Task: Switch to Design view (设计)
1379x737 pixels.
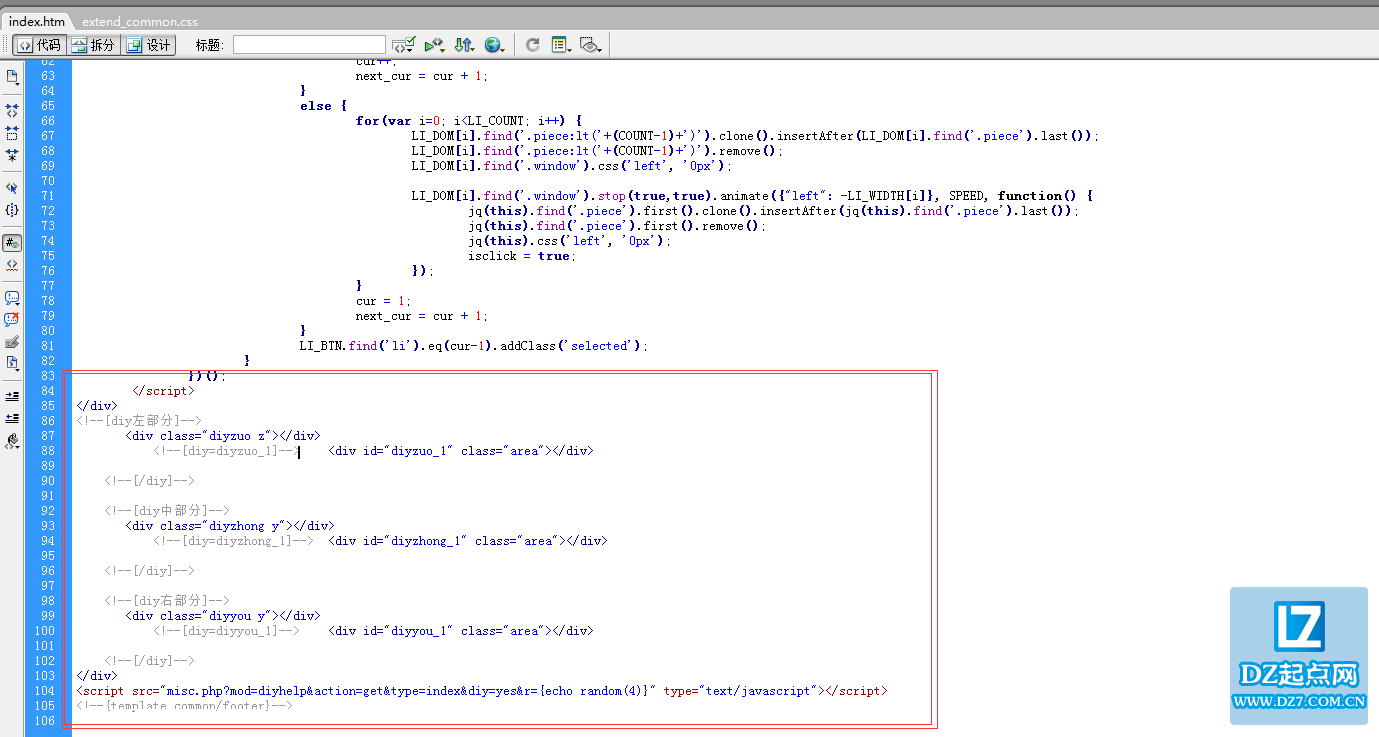Action: tap(148, 45)
